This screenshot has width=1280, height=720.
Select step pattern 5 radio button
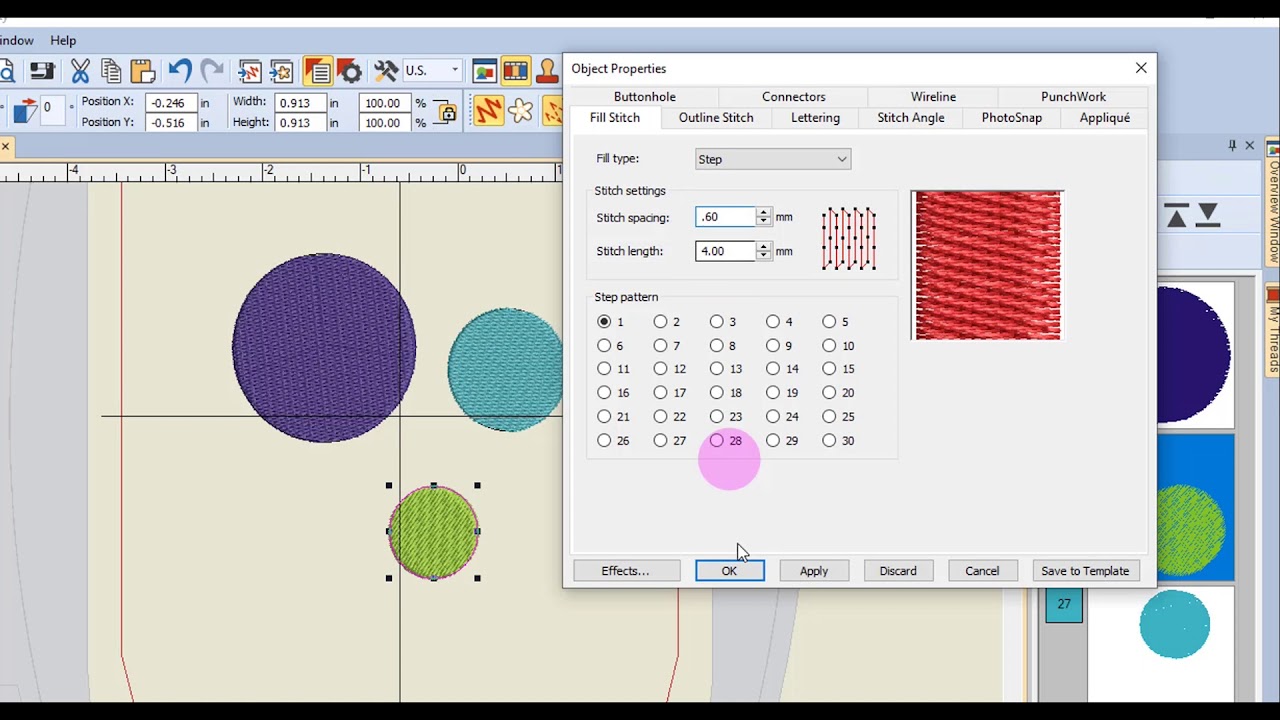[x=829, y=322]
